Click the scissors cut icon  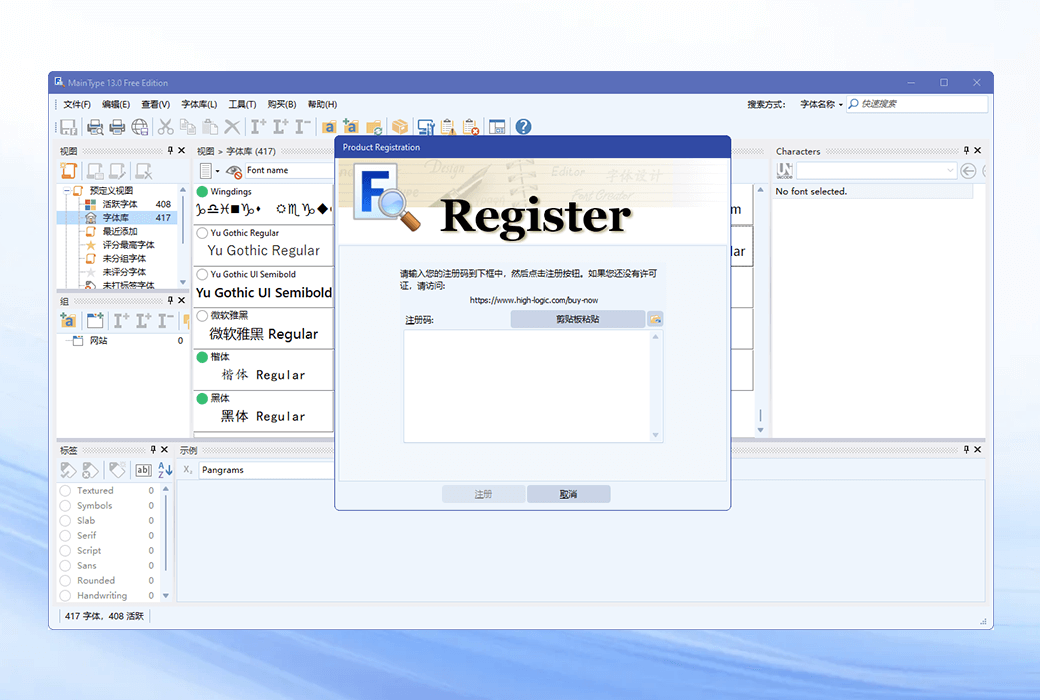point(165,127)
